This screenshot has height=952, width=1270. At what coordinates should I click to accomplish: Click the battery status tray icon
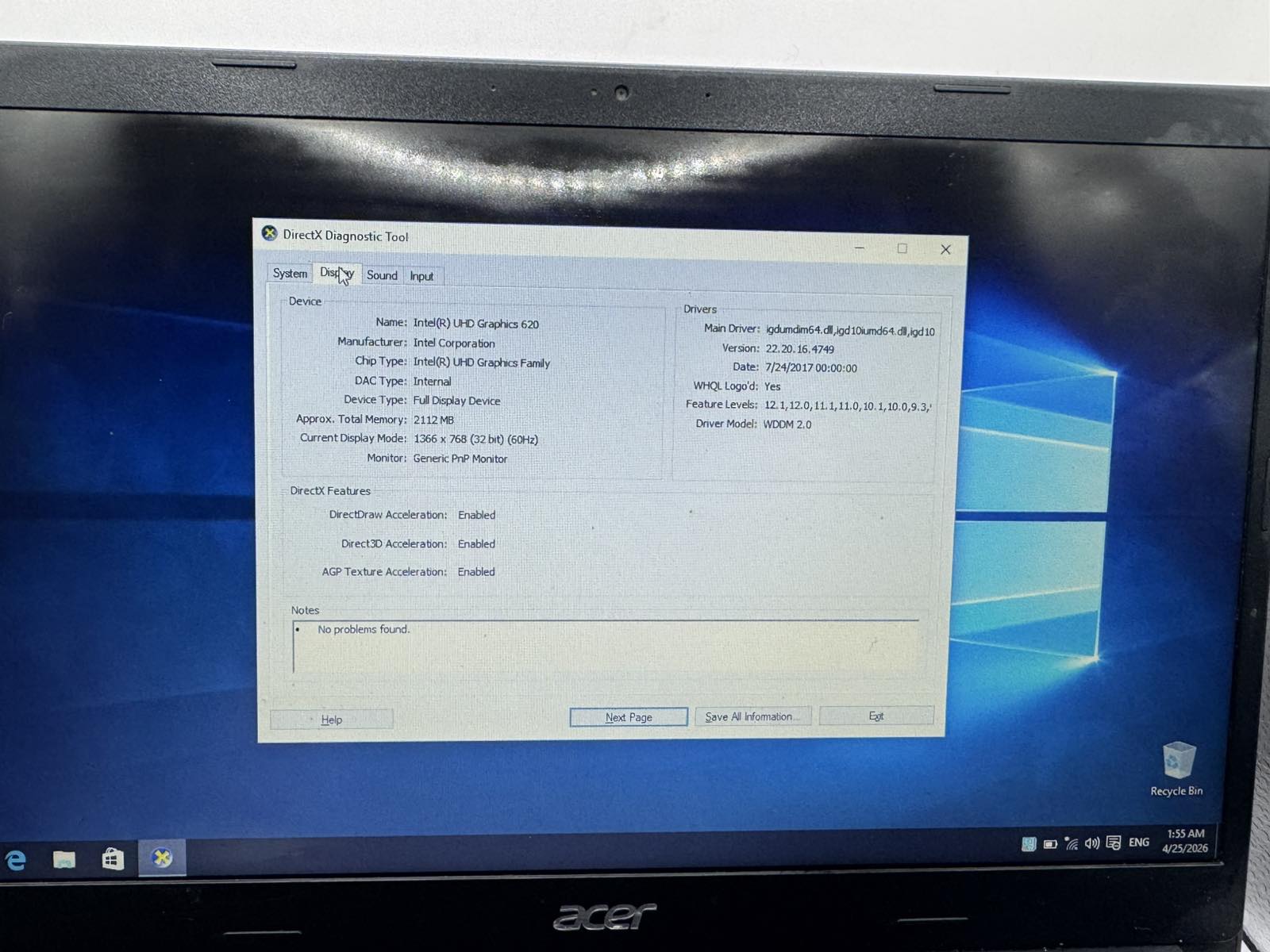point(1050,844)
